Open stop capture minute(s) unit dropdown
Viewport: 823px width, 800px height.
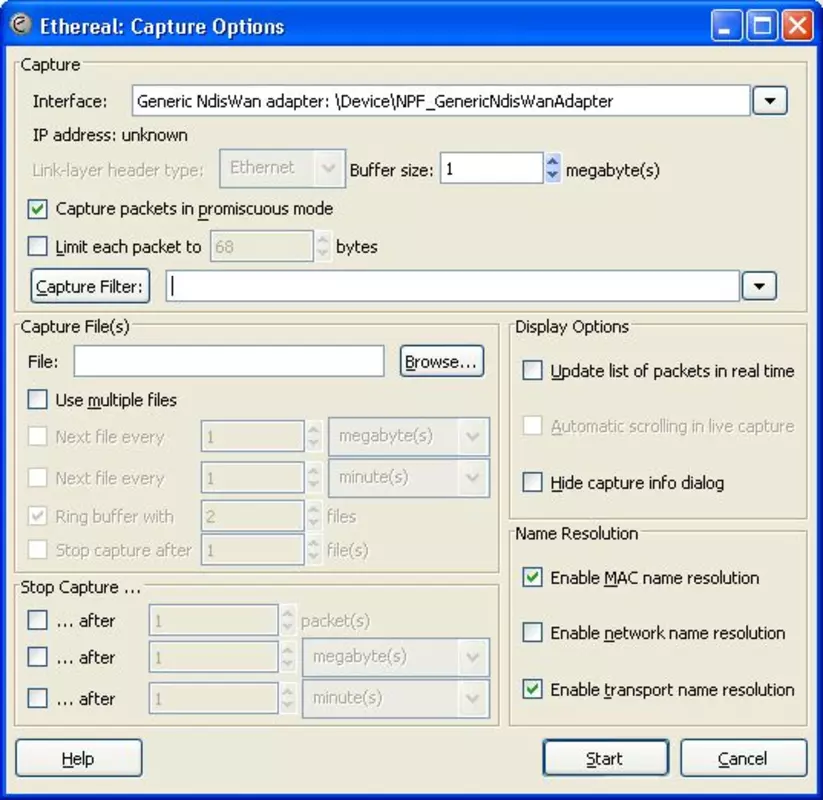pos(396,699)
